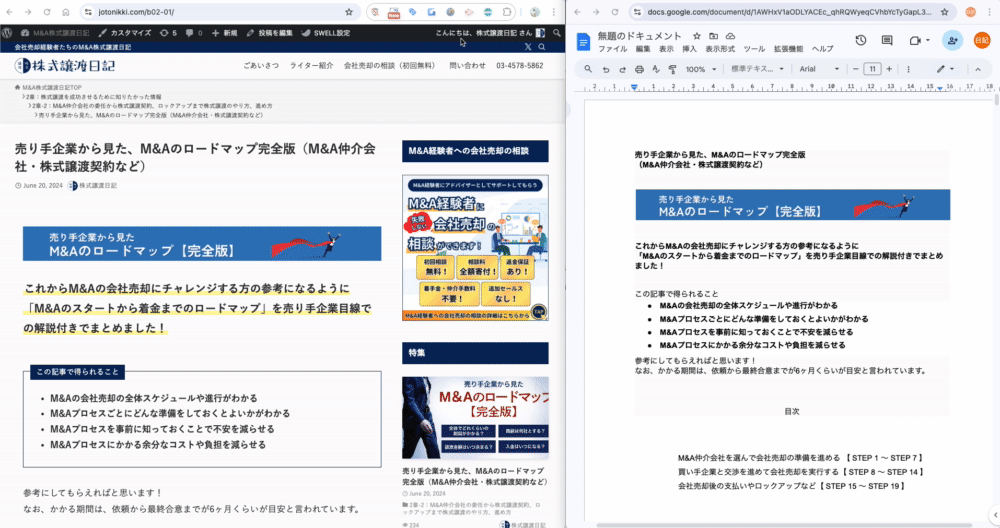Open the 標準テキスト paragraph style dropdown
1000x528 pixels.
(757, 69)
